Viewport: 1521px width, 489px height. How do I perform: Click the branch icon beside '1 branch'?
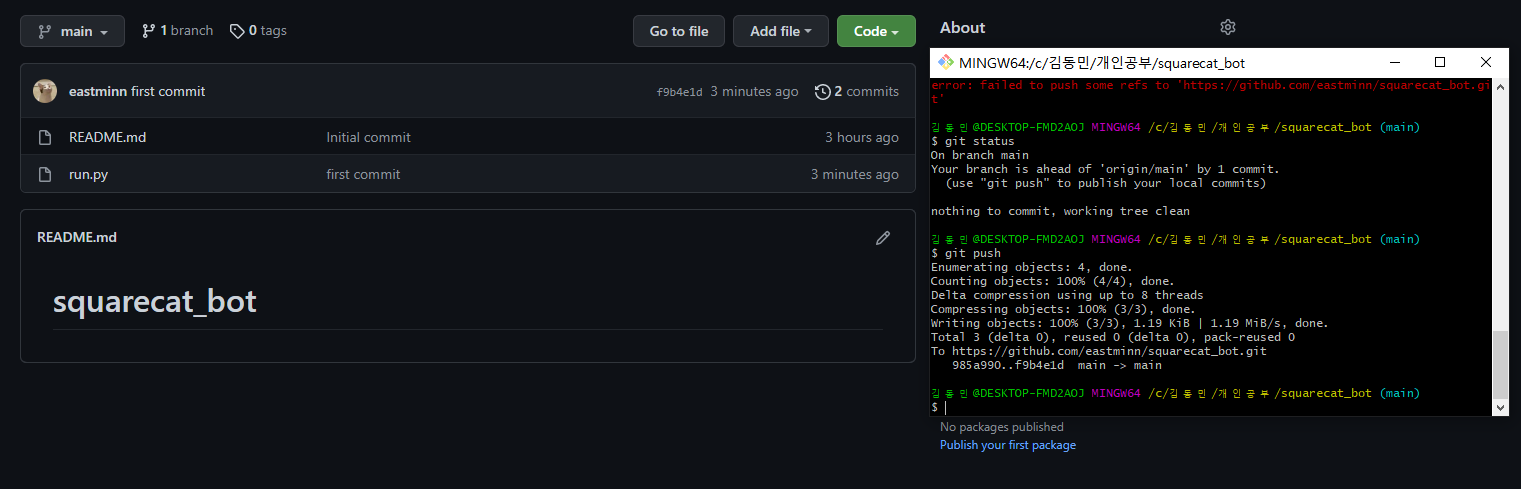click(x=149, y=31)
